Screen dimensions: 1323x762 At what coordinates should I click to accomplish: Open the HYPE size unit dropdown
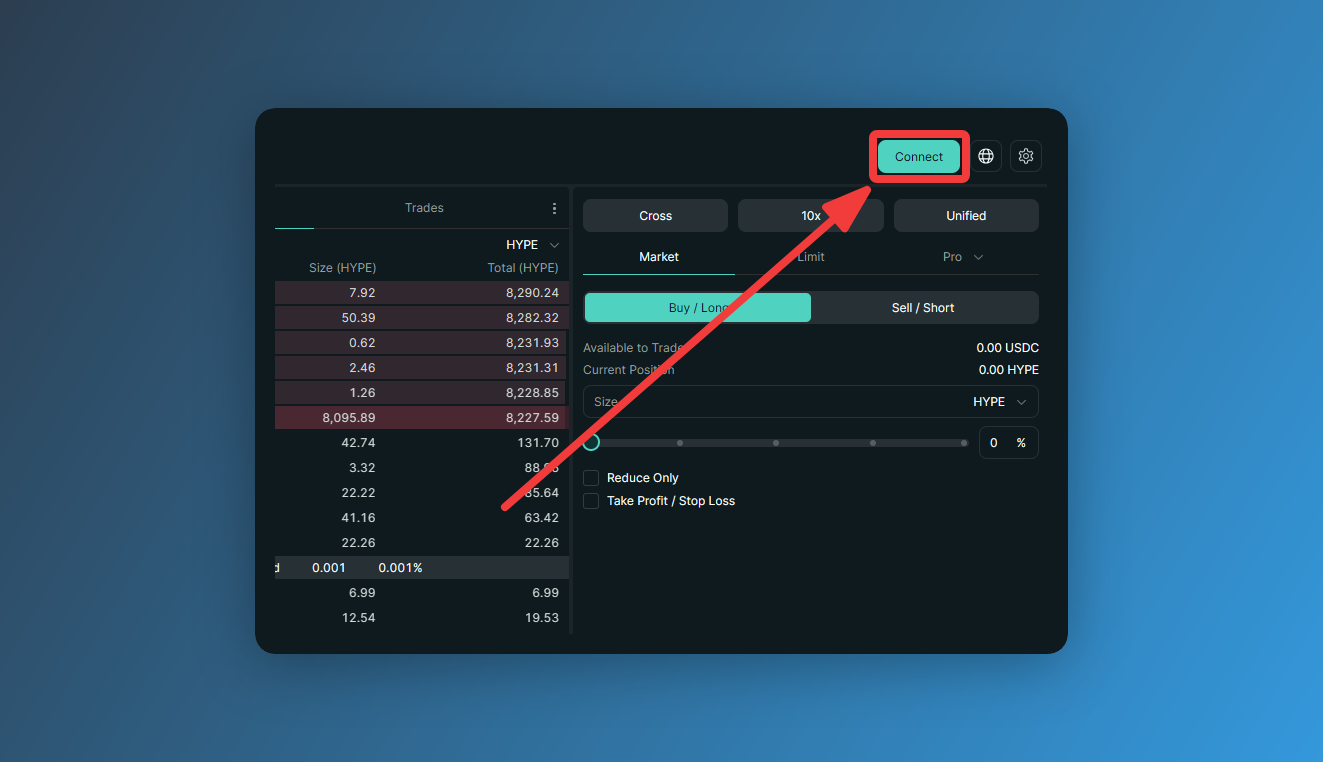click(1000, 401)
